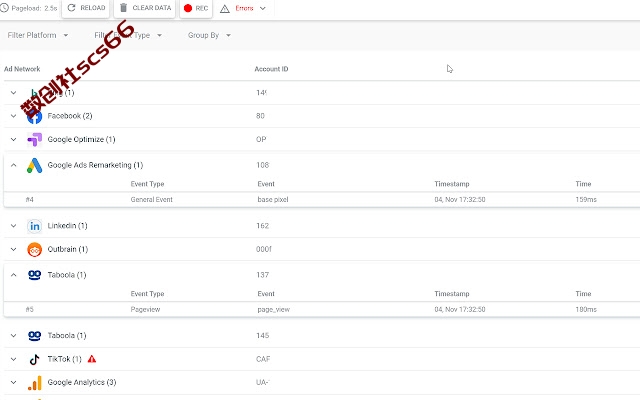
Task: Click the Google Optimize logo icon
Action: [x=35, y=140]
